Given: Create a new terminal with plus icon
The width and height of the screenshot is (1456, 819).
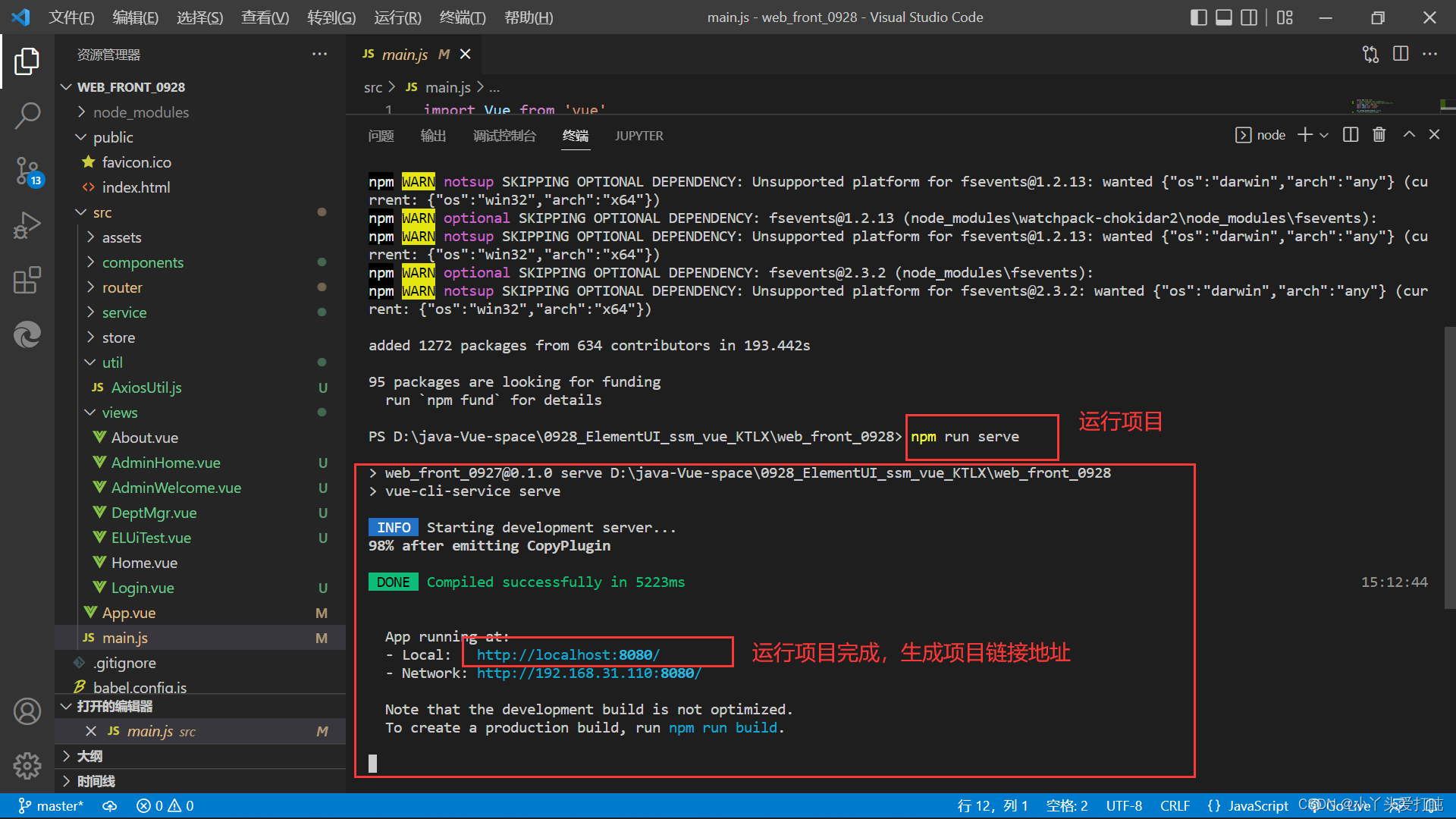Looking at the screenshot, I should point(1305,135).
